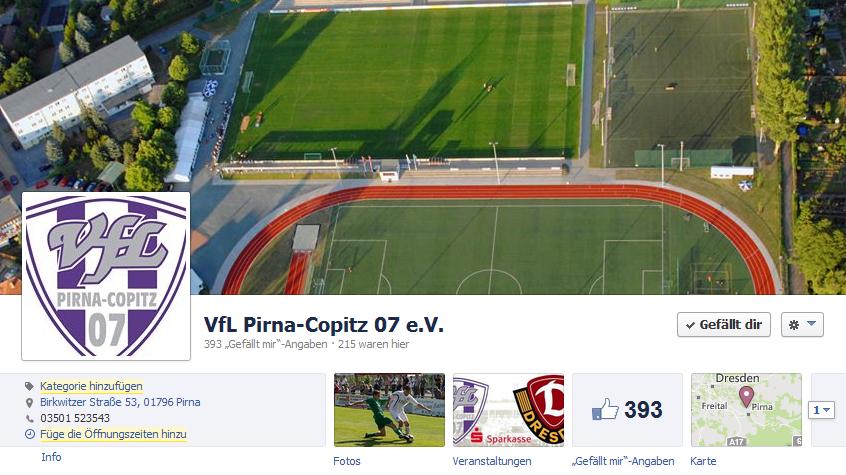Open the Sparkasse Dynamo Dresden event thumbnail
This screenshot has width=846, height=475.
[x=508, y=410]
